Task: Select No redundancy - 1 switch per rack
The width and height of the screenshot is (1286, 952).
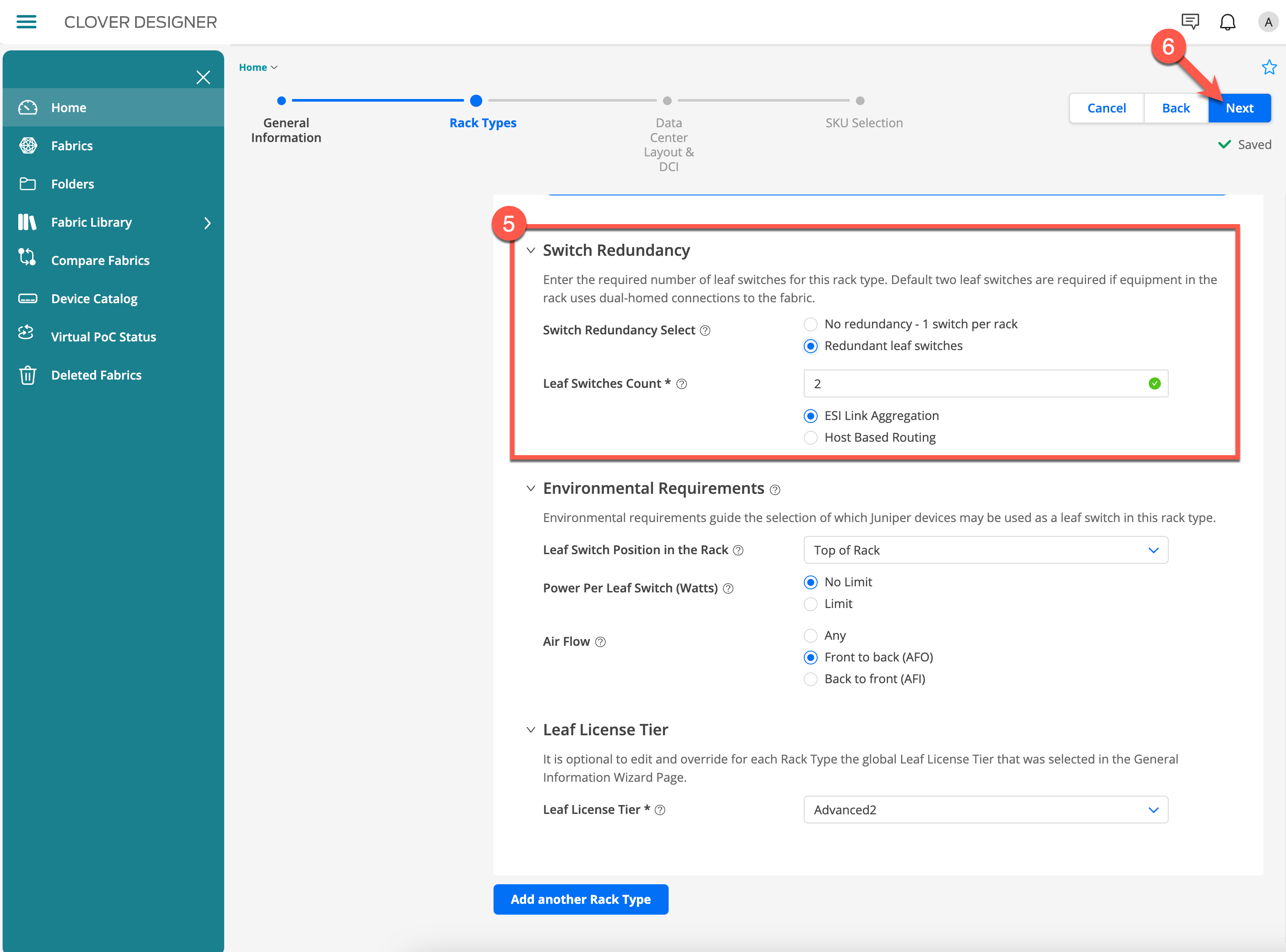Action: (x=810, y=324)
